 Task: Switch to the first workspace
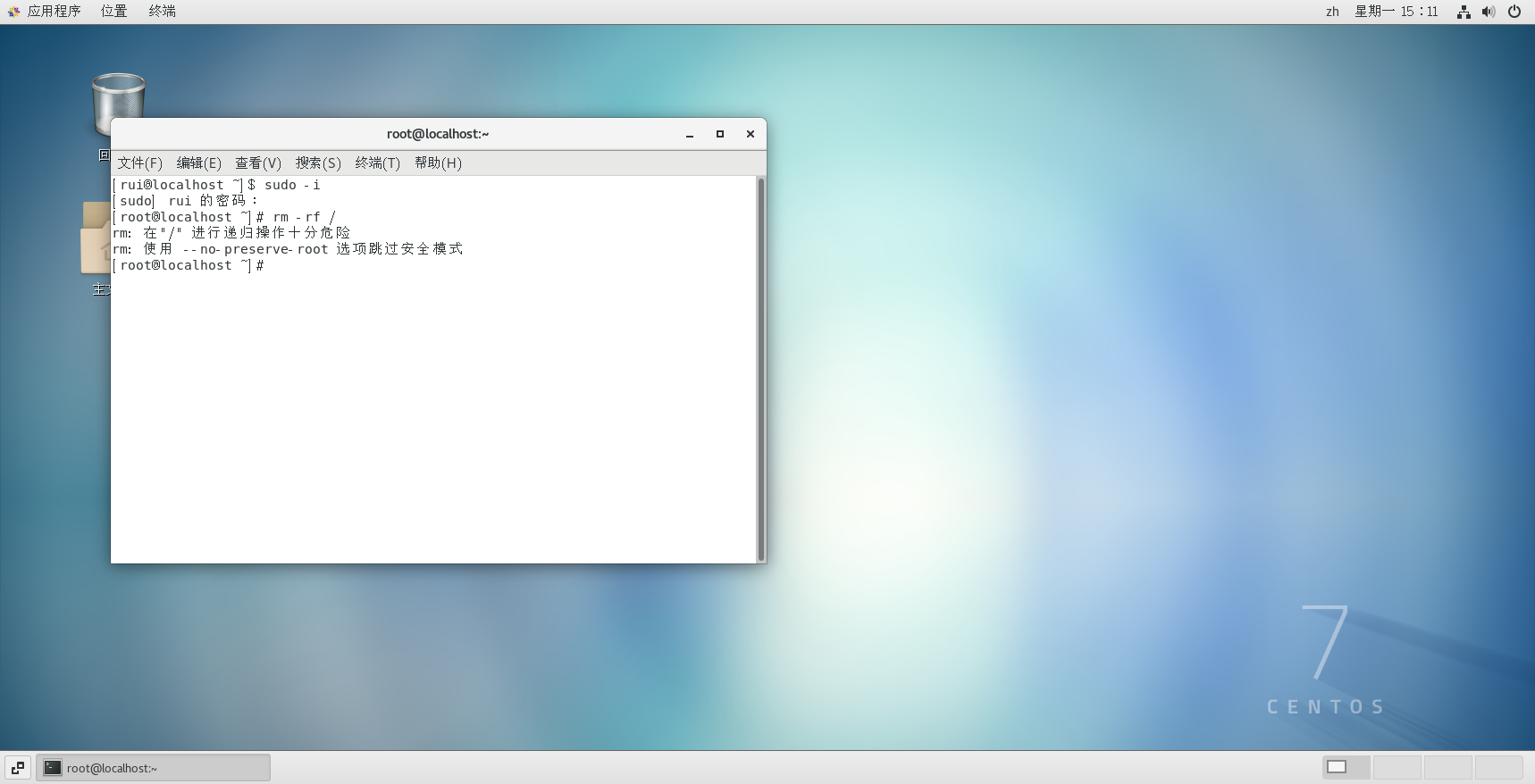(x=1346, y=767)
